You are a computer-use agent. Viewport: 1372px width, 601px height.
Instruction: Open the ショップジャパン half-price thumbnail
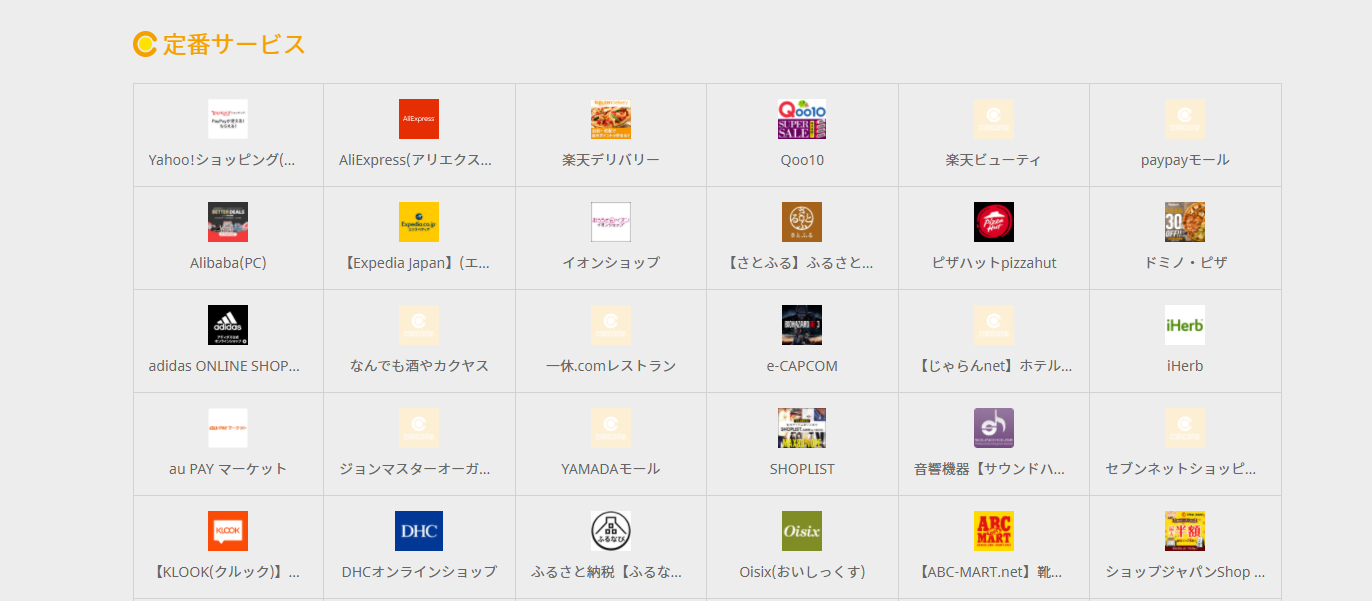[1185, 531]
